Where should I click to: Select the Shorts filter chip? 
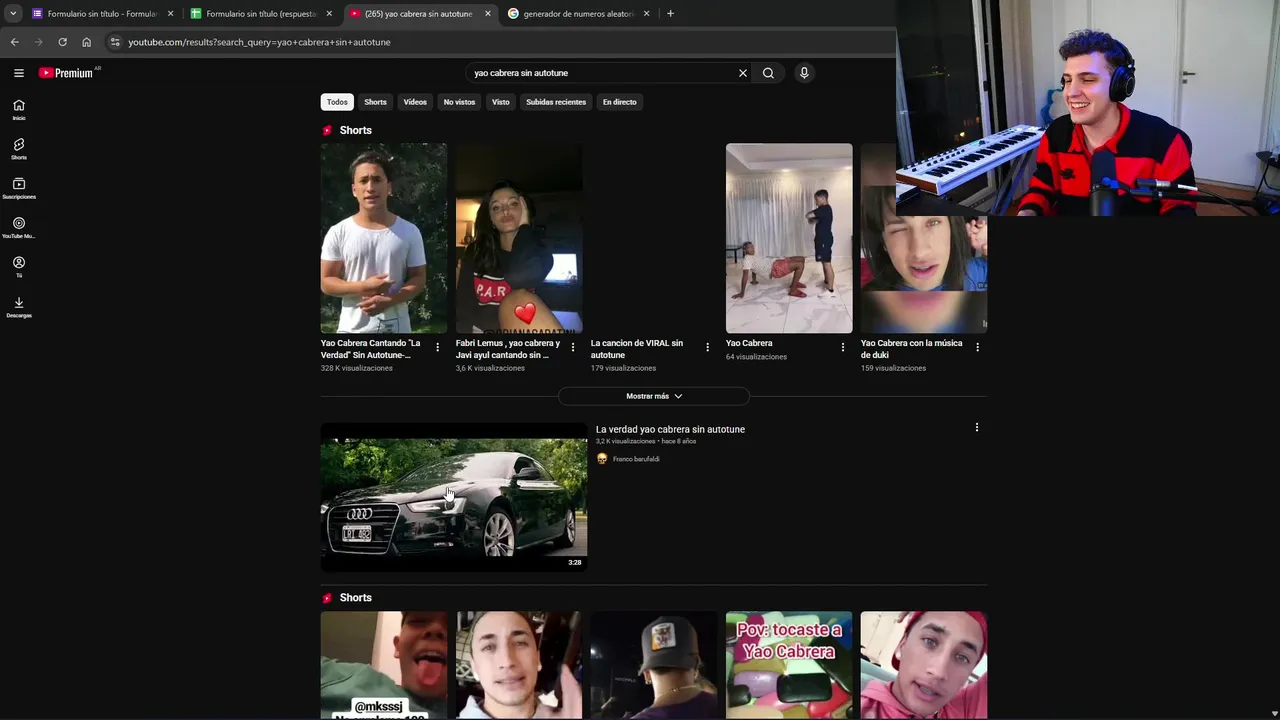coord(375,102)
